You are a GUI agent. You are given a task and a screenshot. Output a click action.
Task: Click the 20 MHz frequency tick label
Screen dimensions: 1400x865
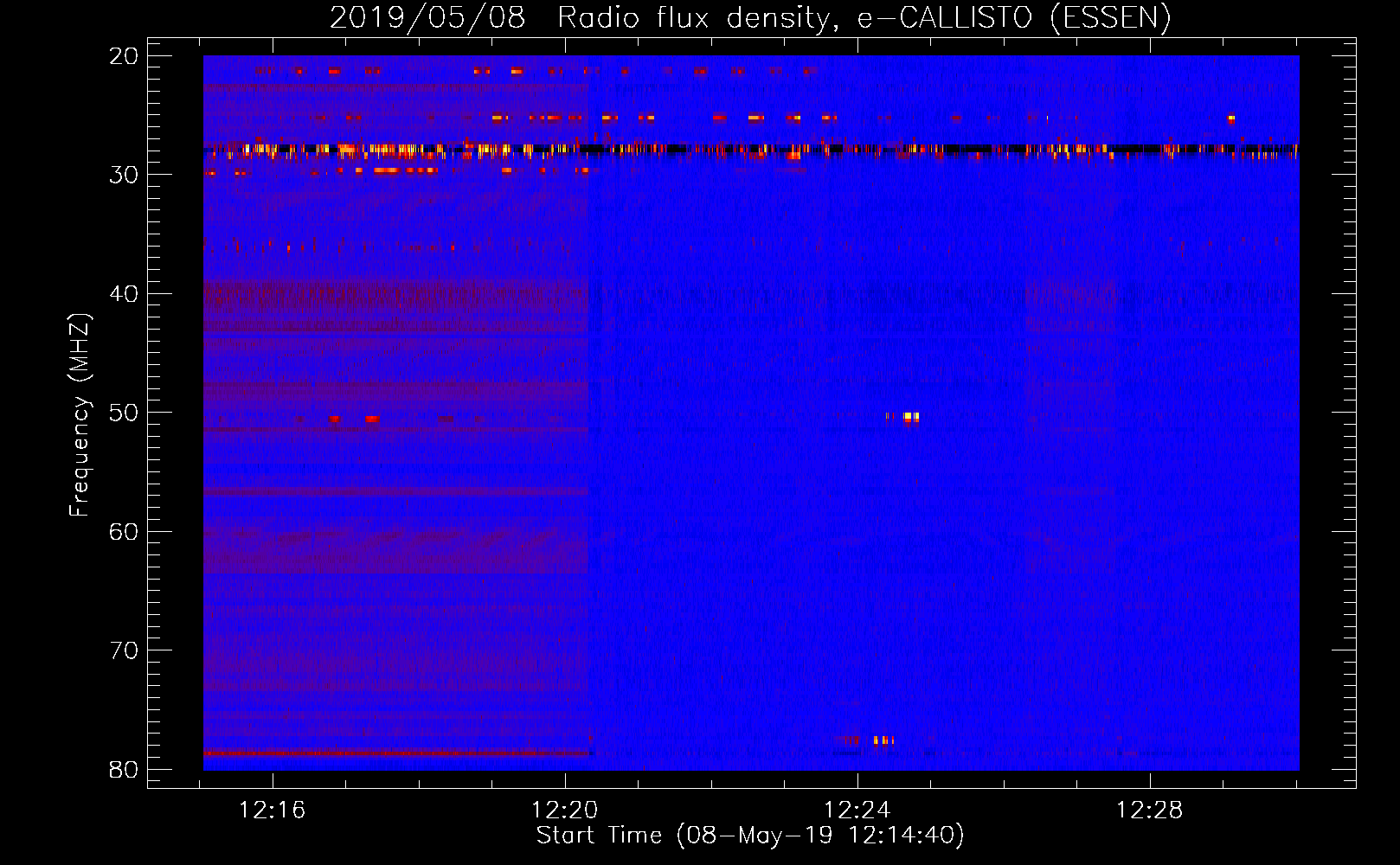[124, 56]
